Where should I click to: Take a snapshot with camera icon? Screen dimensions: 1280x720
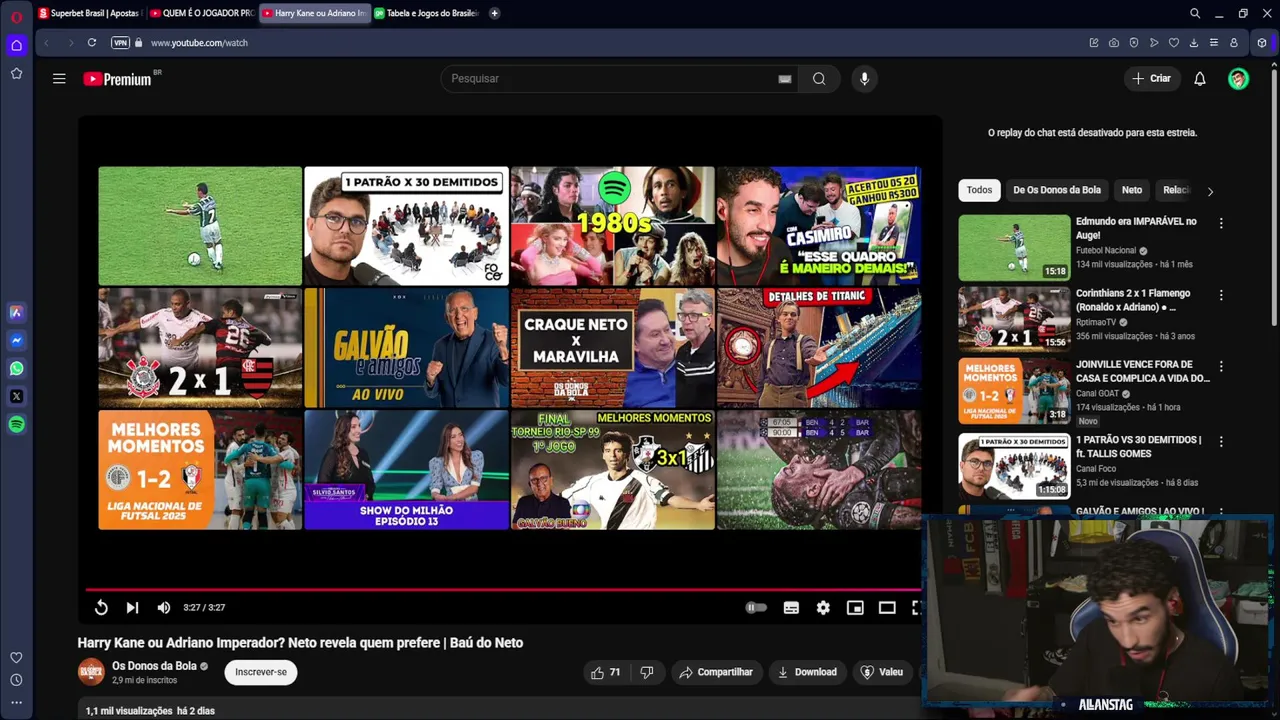coord(1114,43)
